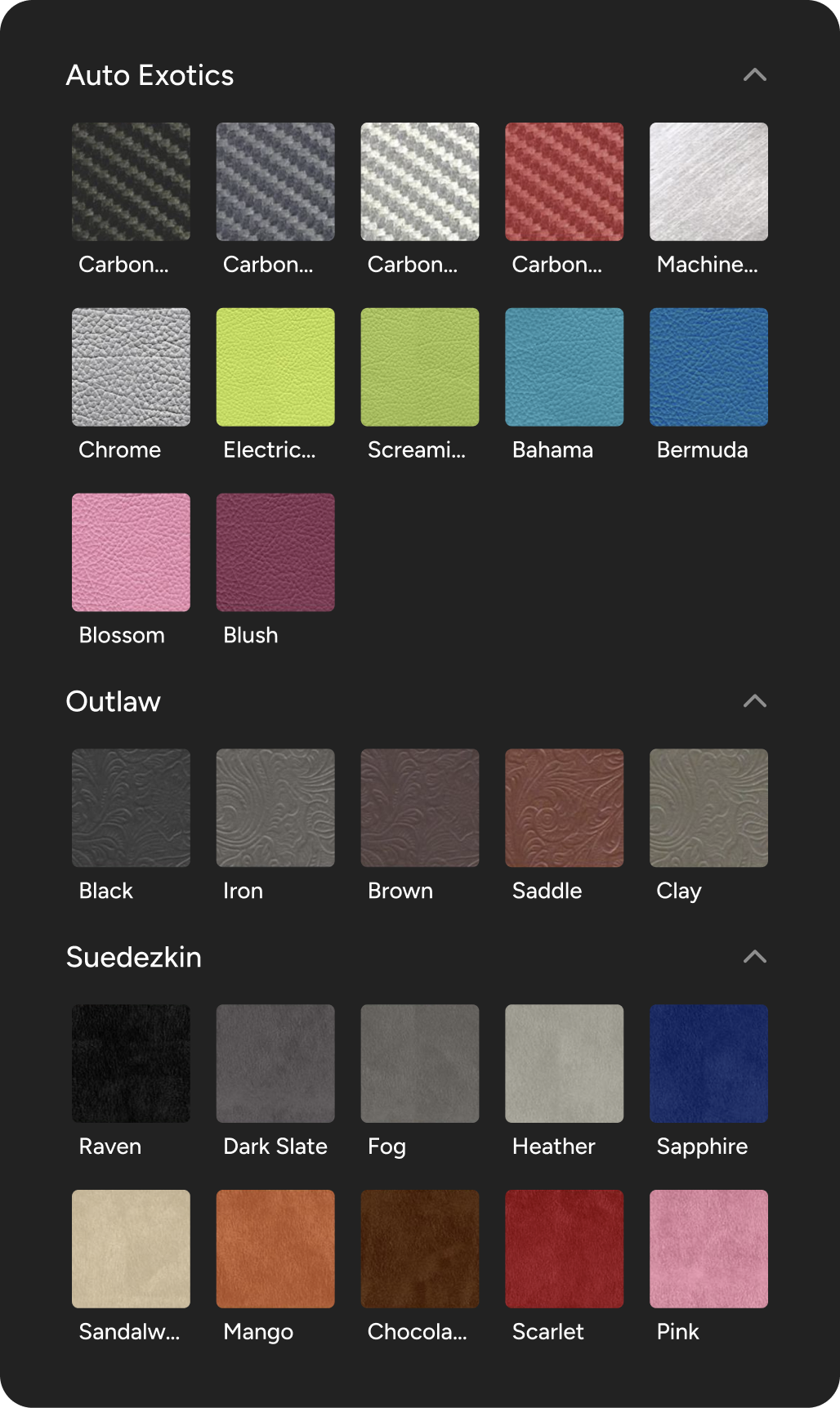This screenshot has height=1408, width=840.
Task: Select the Blossom pink swatch
Action: pos(131,552)
